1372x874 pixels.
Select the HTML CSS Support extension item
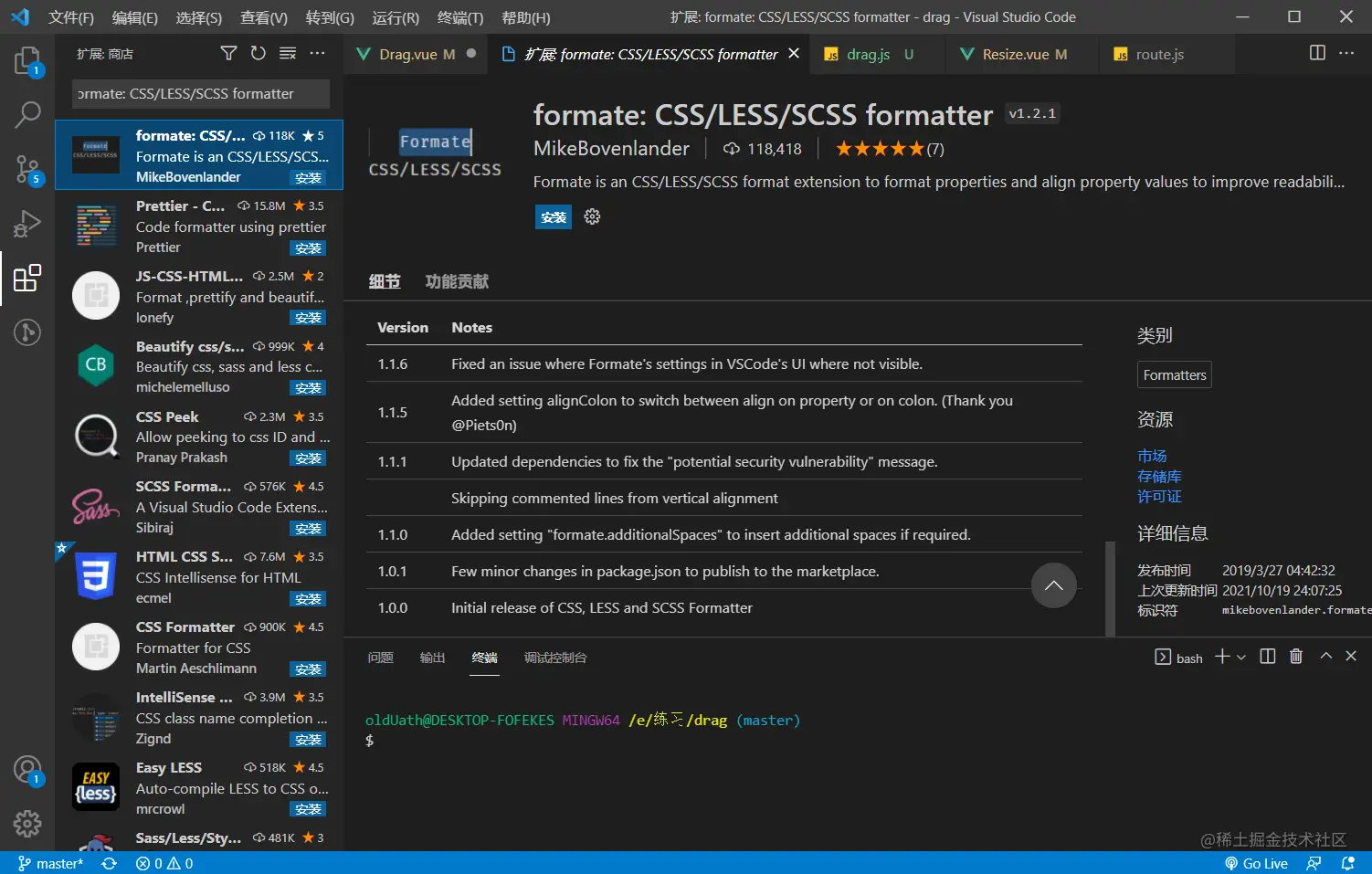pyautogui.click(x=199, y=577)
